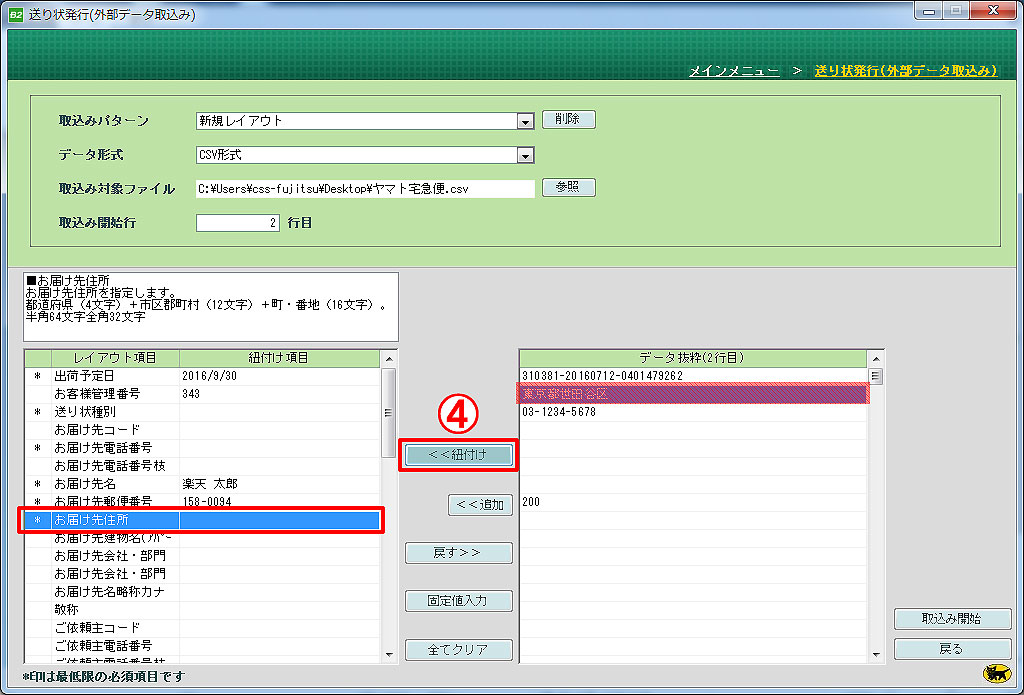The width and height of the screenshot is (1024, 695).
Task: Select the お届け先住所 row in layout list
Action: [x=201, y=520]
